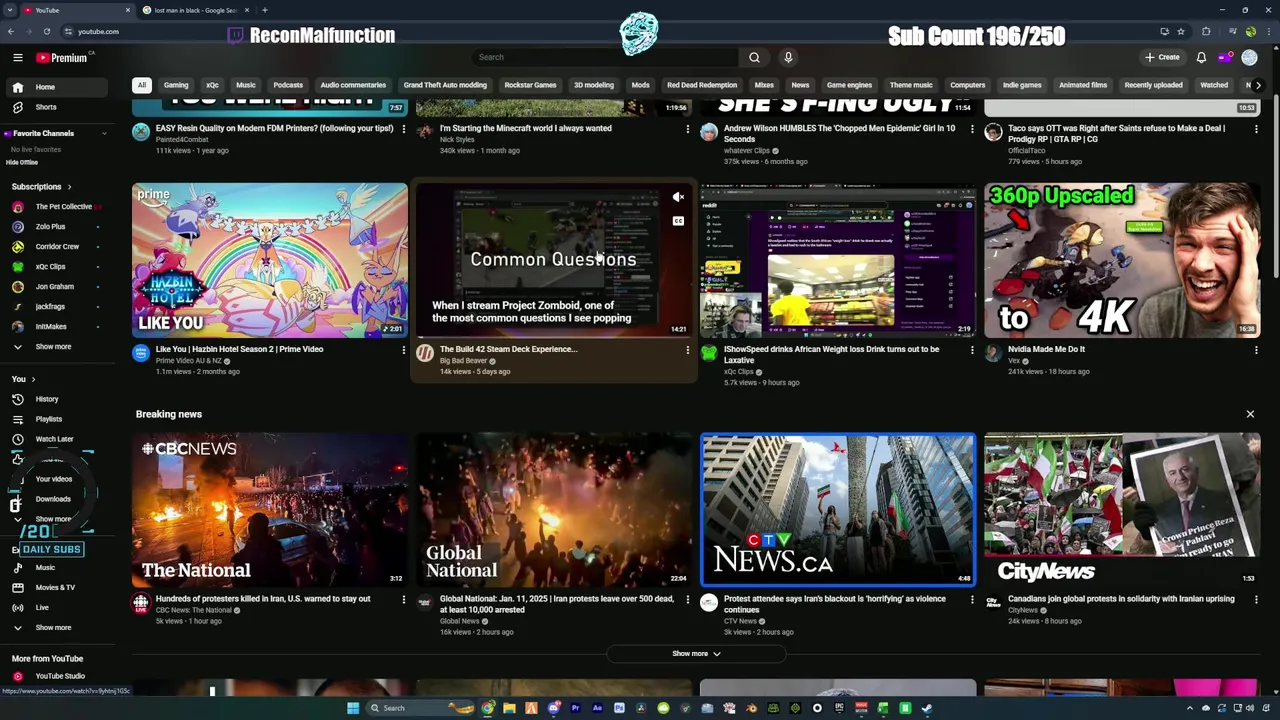The image size is (1280, 720).
Task: Expand Show more under Breaking news
Action: point(696,654)
